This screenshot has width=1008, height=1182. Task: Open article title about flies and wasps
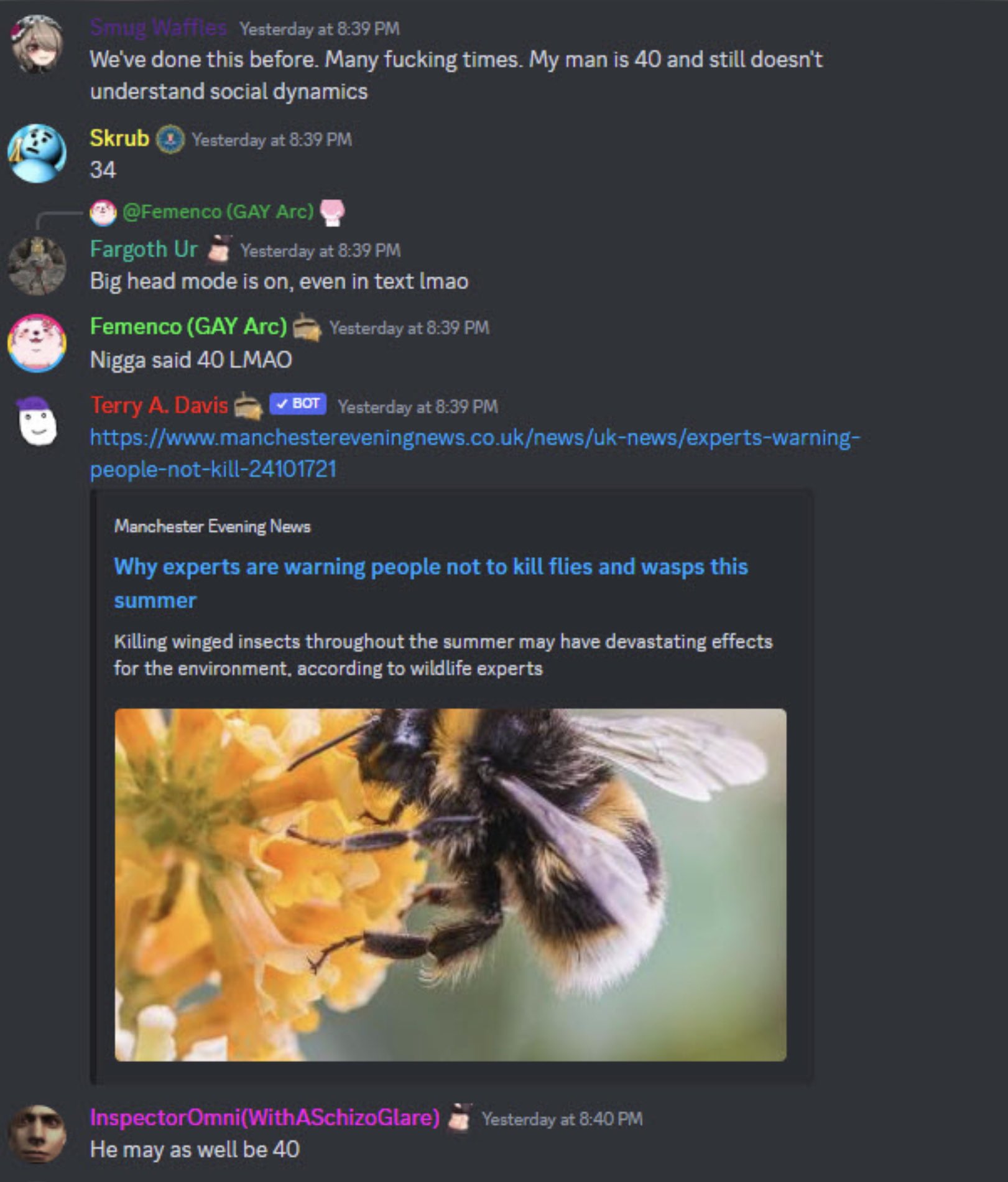[x=431, y=583]
